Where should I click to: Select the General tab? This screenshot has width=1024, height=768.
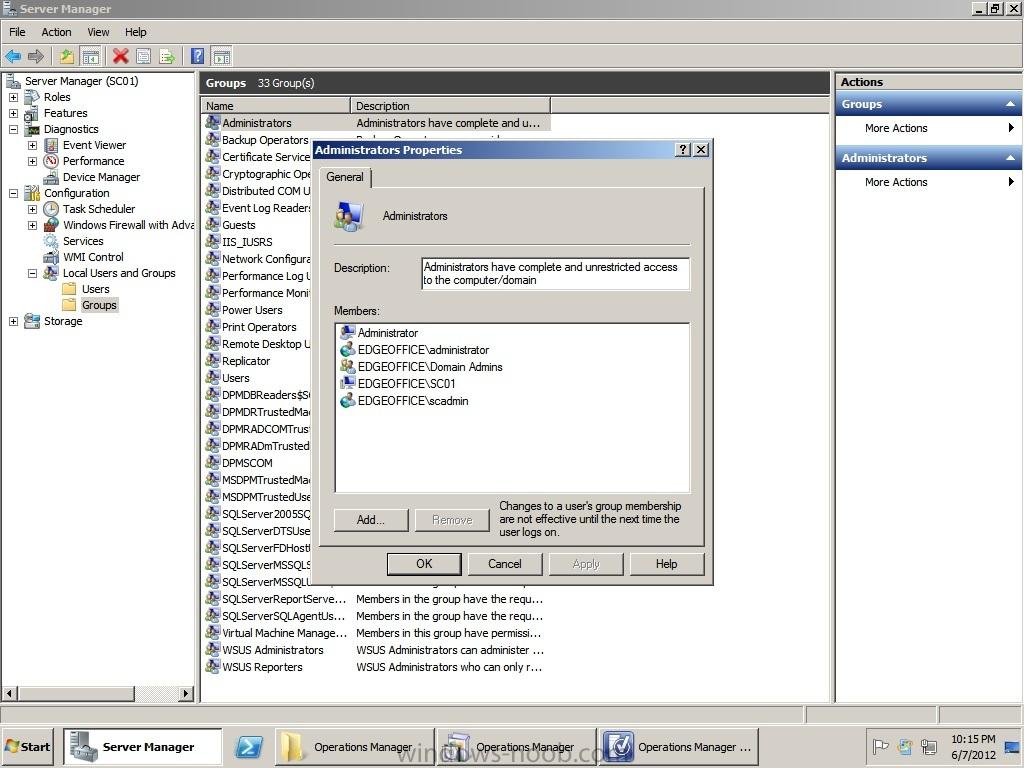(345, 177)
